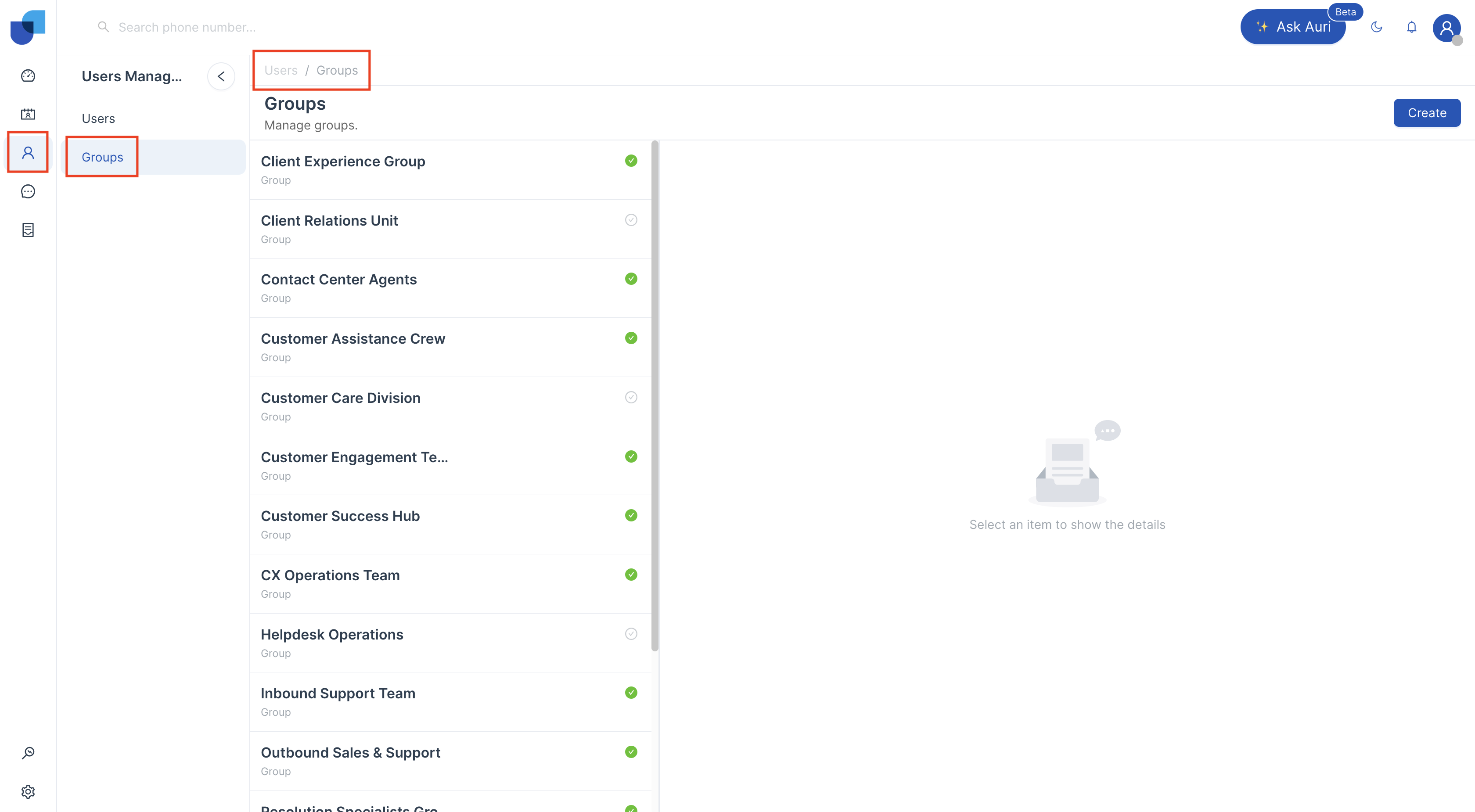Focus the Search phone number field
The image size is (1475, 812).
tap(187, 27)
